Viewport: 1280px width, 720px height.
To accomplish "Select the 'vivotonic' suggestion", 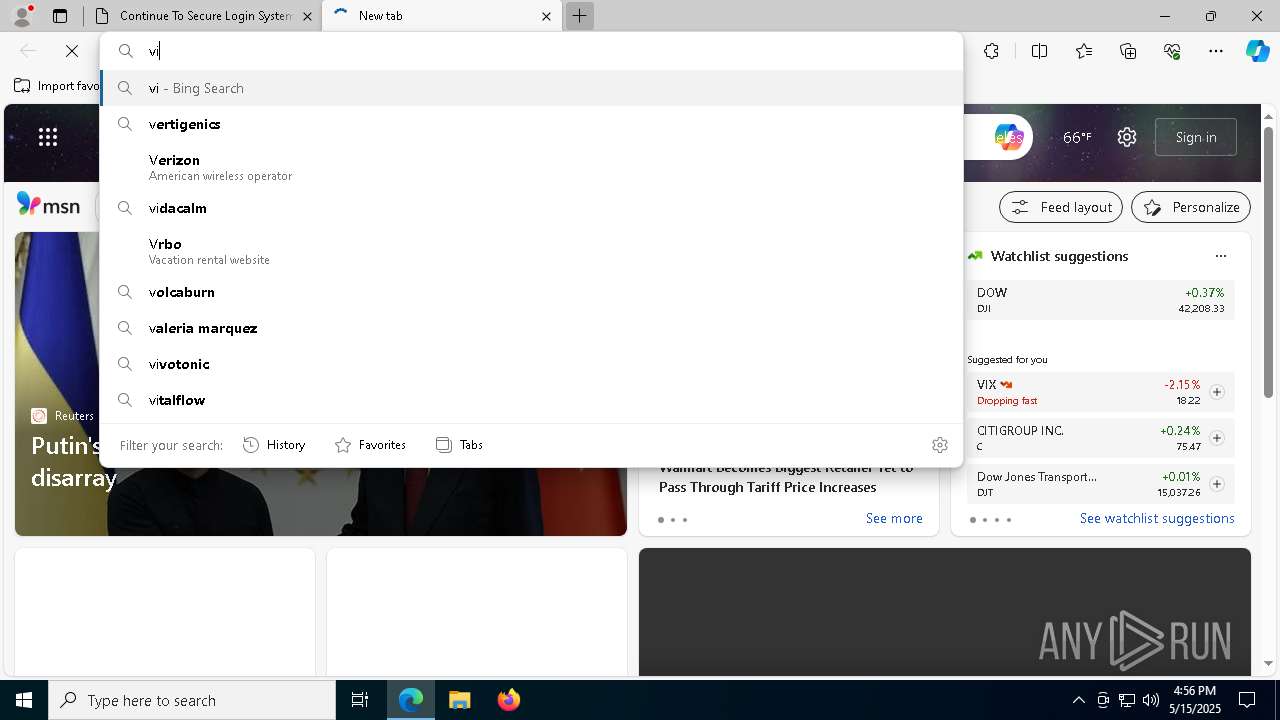I will (x=531, y=364).
